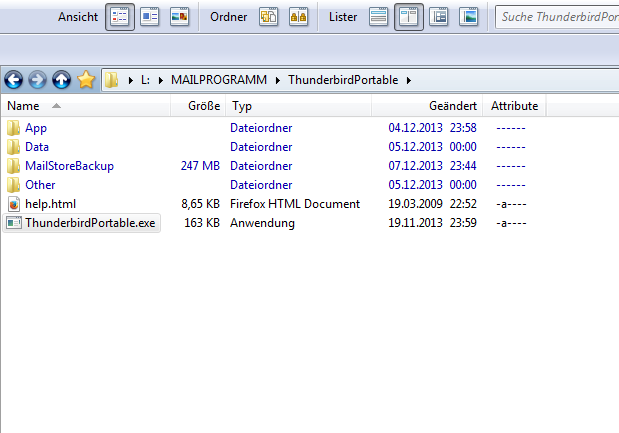Click the 247 MB size cell
The width and height of the screenshot is (619, 433).
click(200, 166)
